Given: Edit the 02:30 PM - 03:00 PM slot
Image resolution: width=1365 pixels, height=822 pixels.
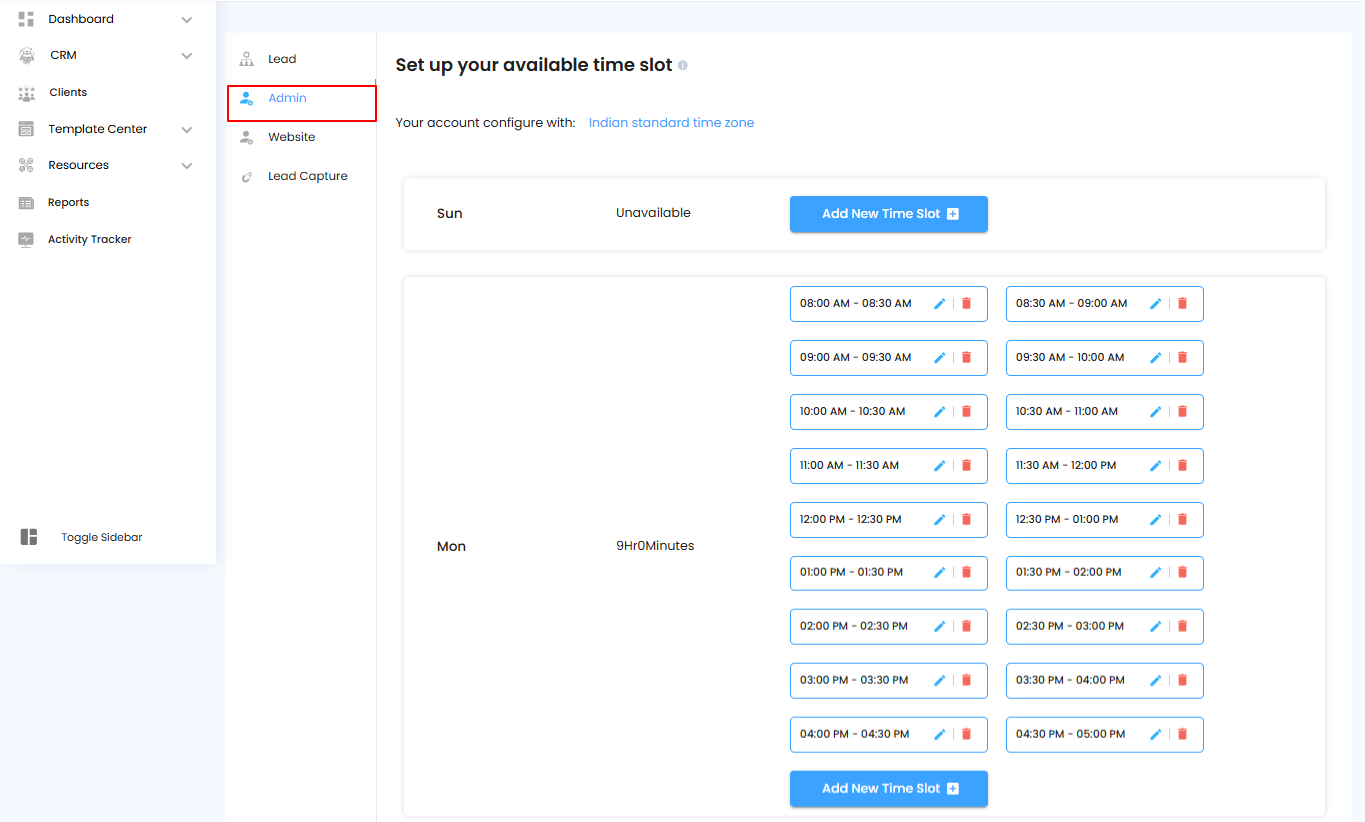Looking at the screenshot, I should (1155, 627).
